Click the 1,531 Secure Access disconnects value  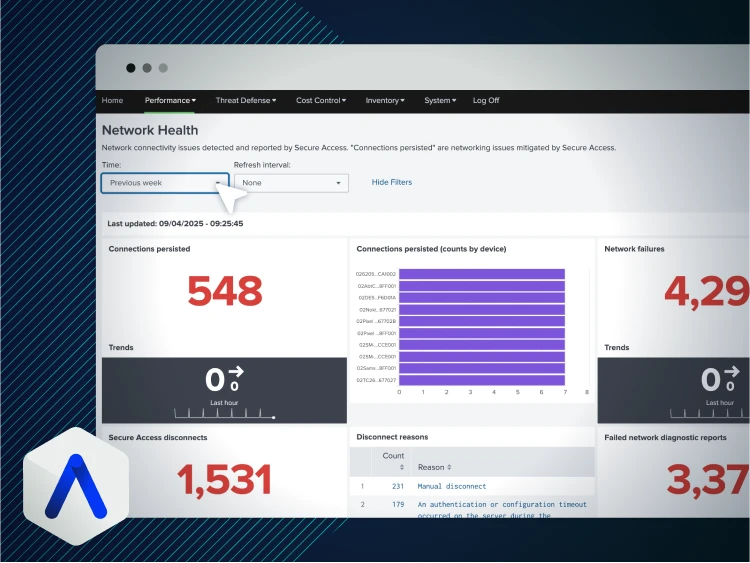pos(224,479)
